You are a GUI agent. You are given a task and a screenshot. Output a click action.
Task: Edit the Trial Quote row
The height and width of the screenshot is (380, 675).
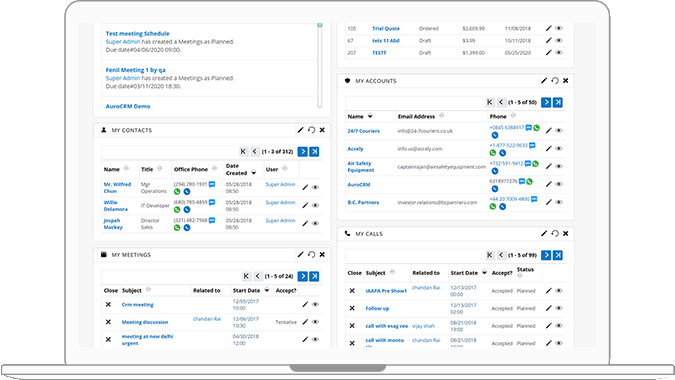point(549,28)
